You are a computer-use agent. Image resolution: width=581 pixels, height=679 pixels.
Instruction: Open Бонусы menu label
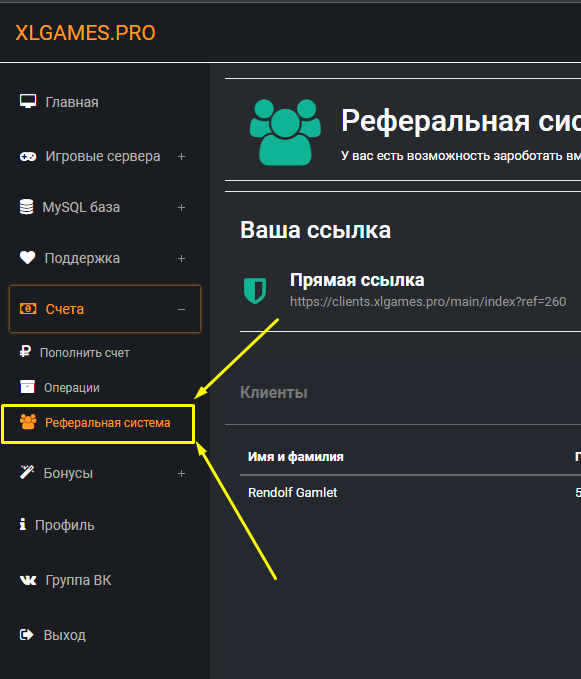point(68,473)
